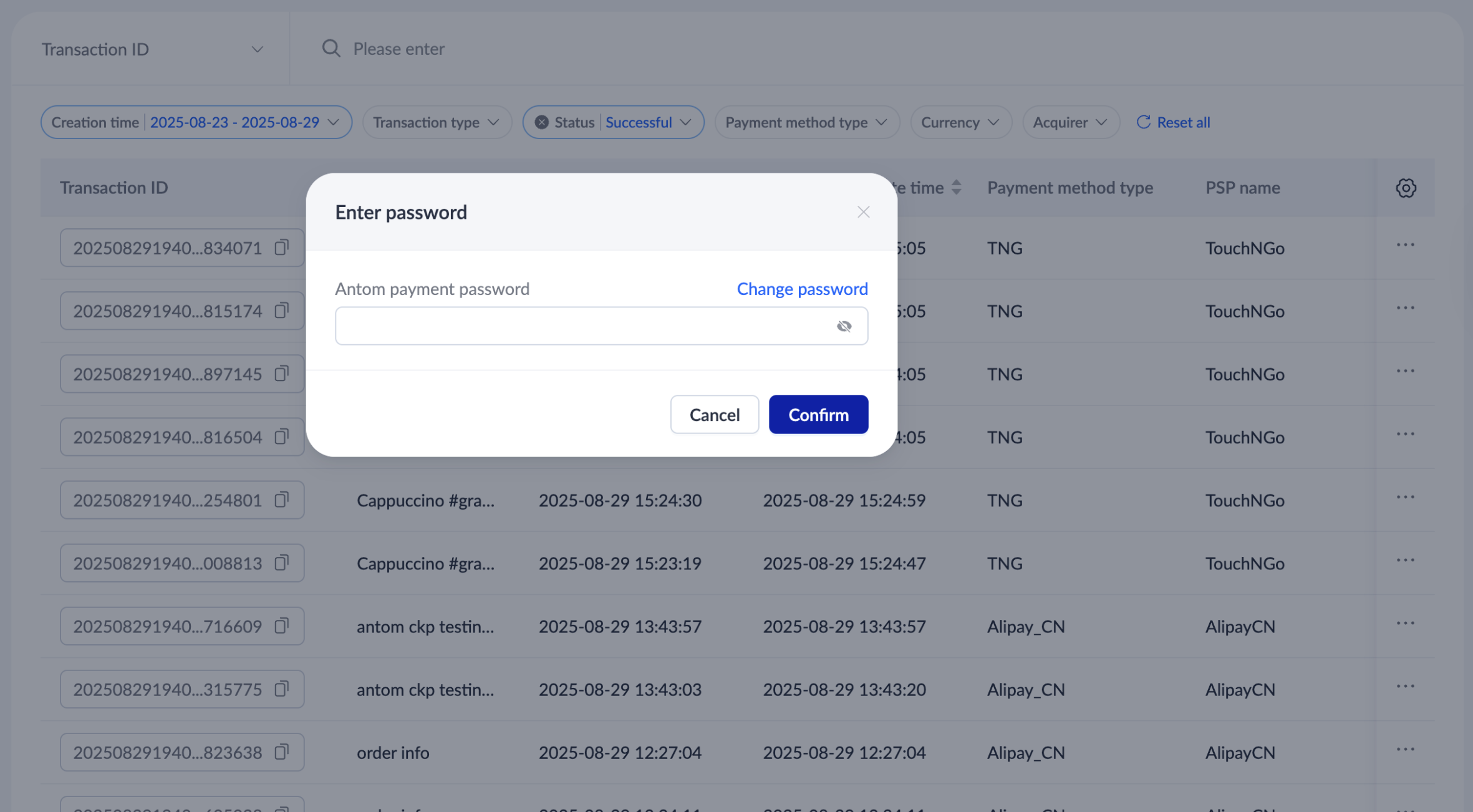Cancel the password dialog
The image size is (1473, 812).
point(714,415)
